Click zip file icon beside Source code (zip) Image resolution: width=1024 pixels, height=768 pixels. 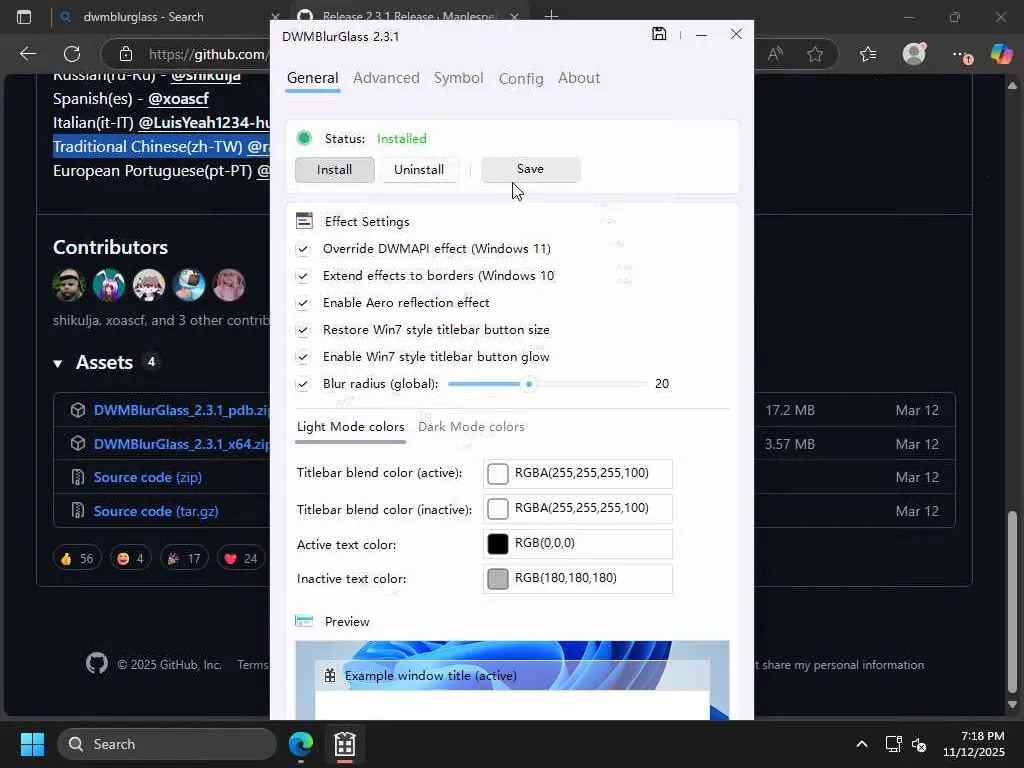point(78,477)
